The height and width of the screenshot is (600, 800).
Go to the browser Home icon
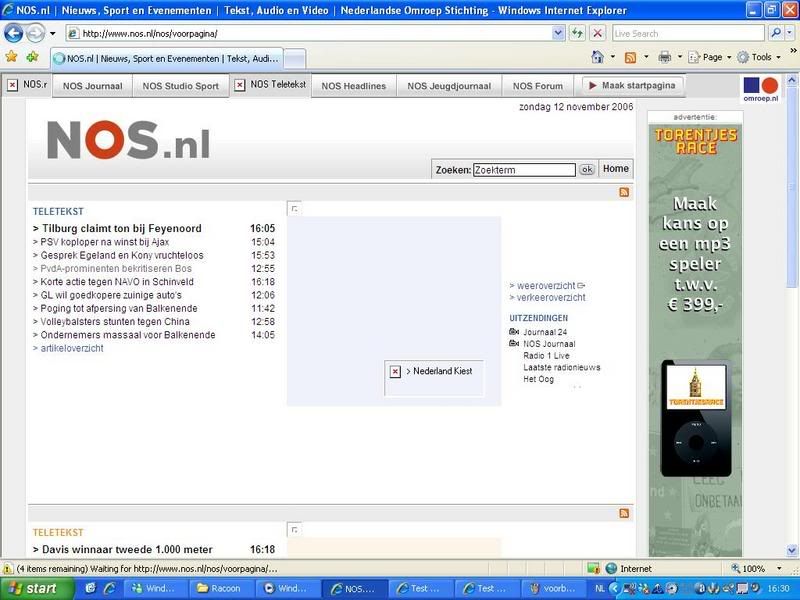point(597,57)
